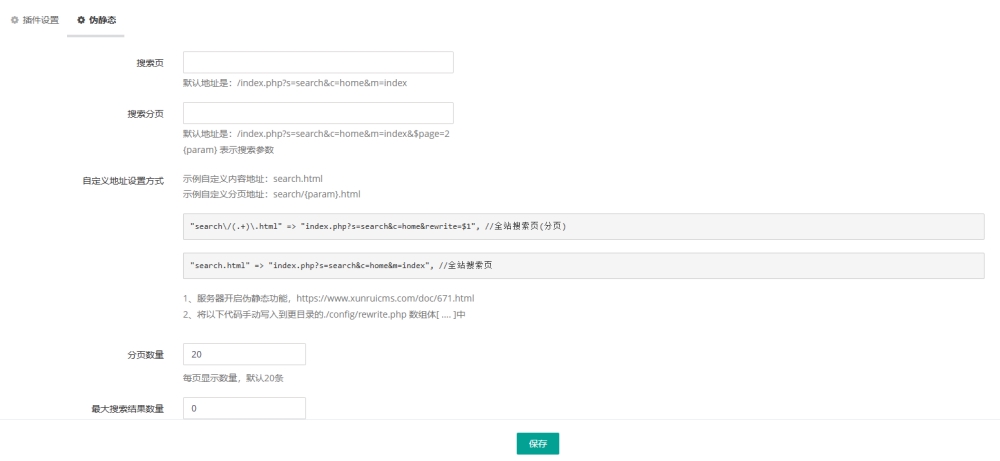Focus the 搜索页 input field

(x=318, y=63)
